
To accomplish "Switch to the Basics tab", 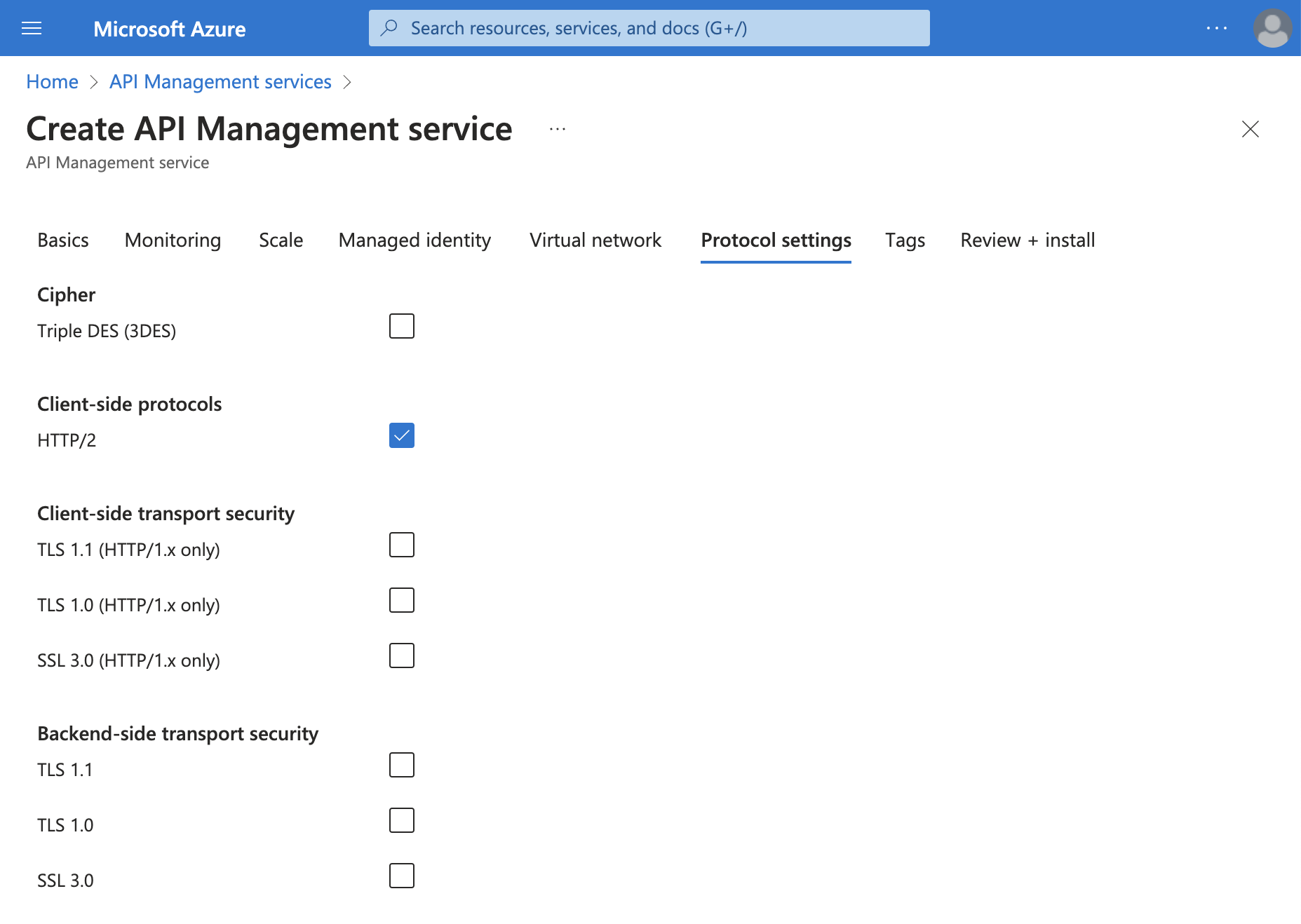I will (62, 240).
